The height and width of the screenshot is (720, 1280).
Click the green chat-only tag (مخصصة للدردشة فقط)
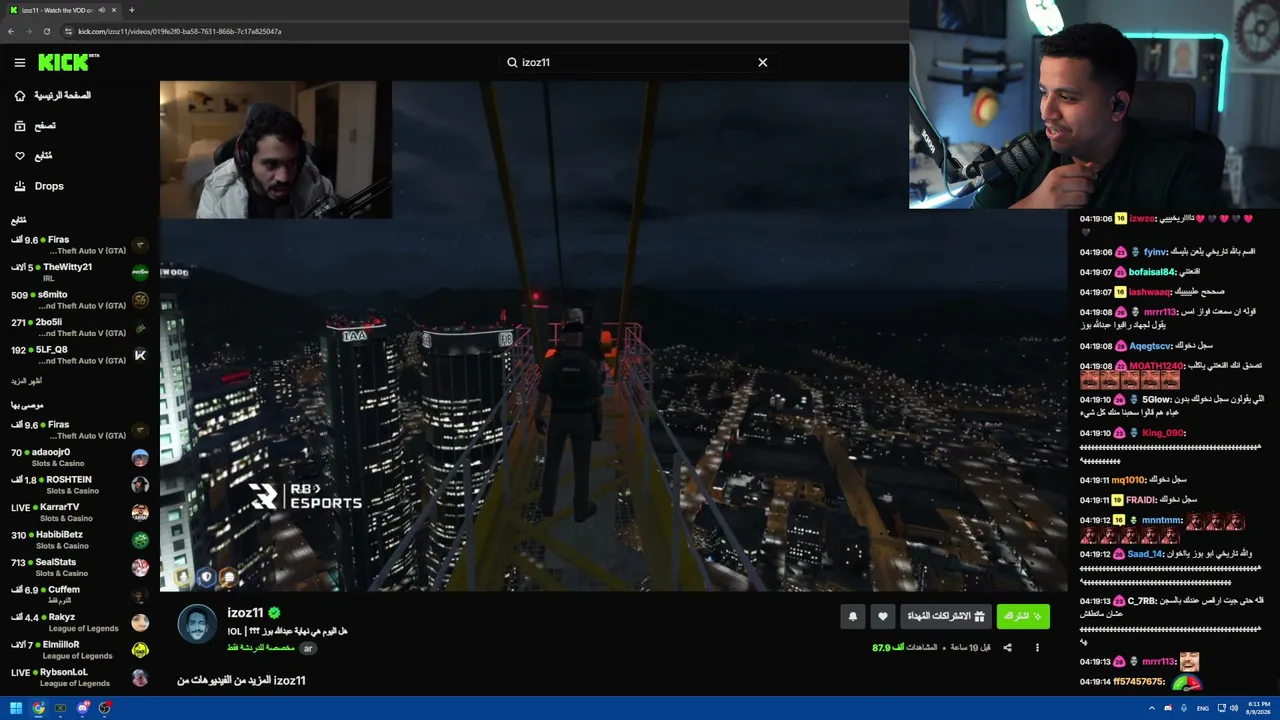pyautogui.click(x=260, y=648)
